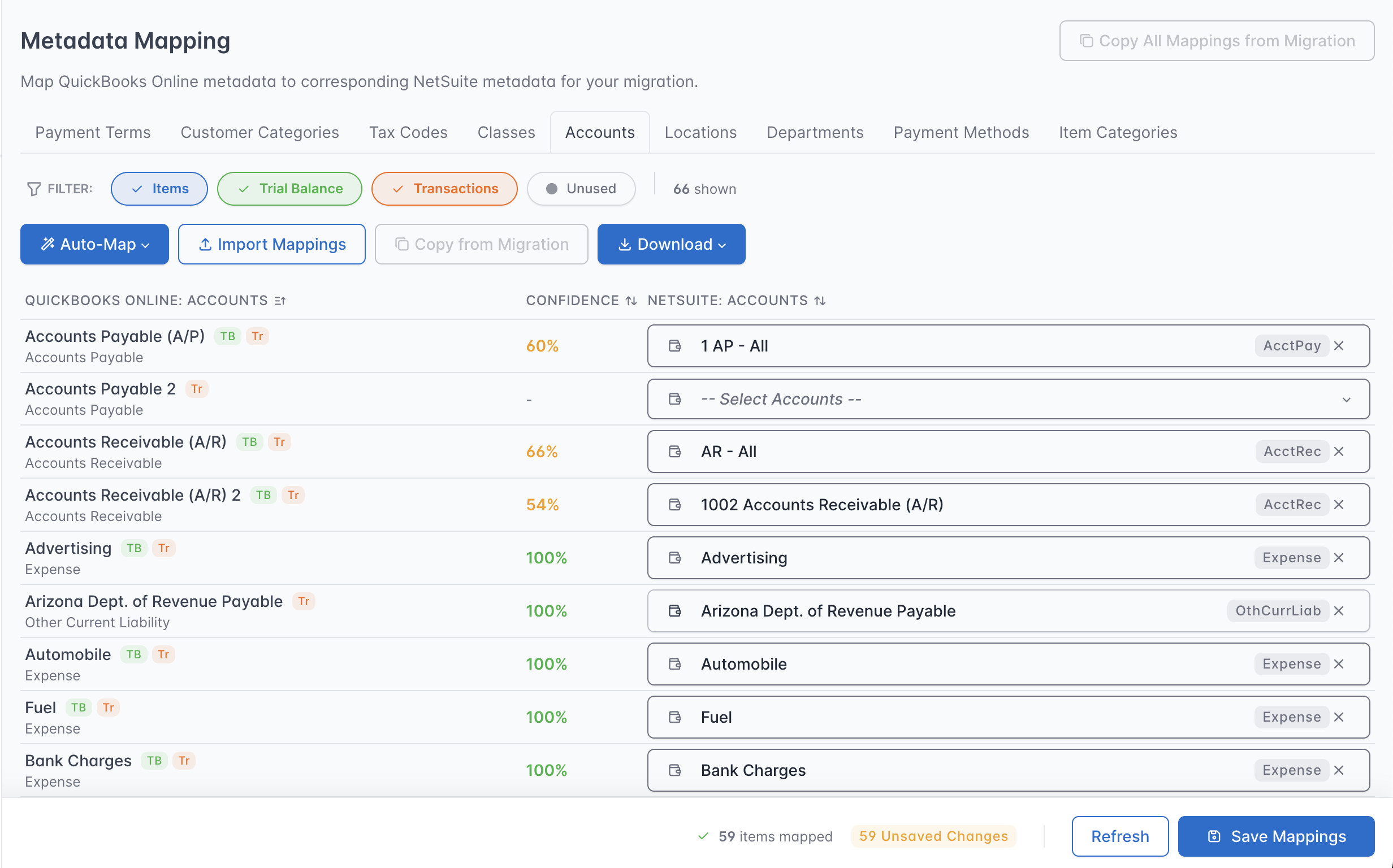This screenshot has height=868, width=1393.
Task: Sort by NetSuite Accounts column arrows
Action: 820,301
